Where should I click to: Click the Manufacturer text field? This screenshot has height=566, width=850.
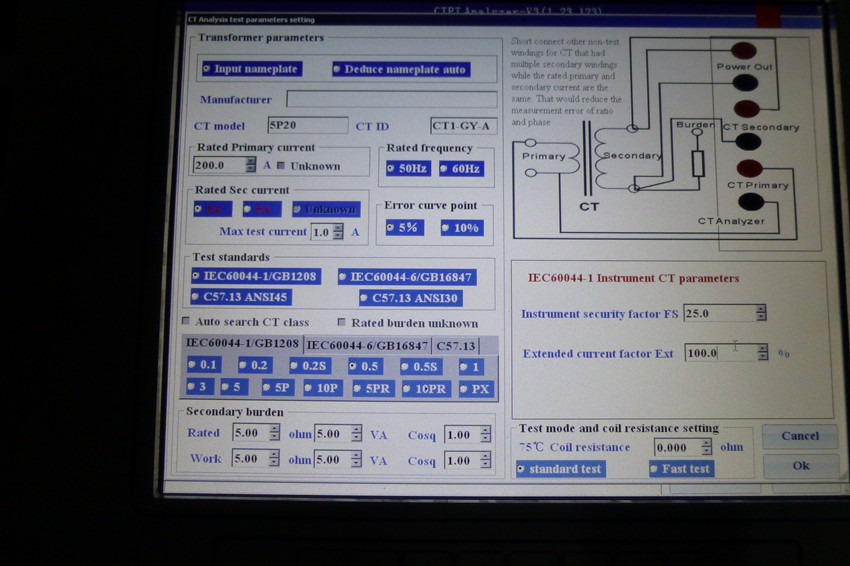pos(391,100)
